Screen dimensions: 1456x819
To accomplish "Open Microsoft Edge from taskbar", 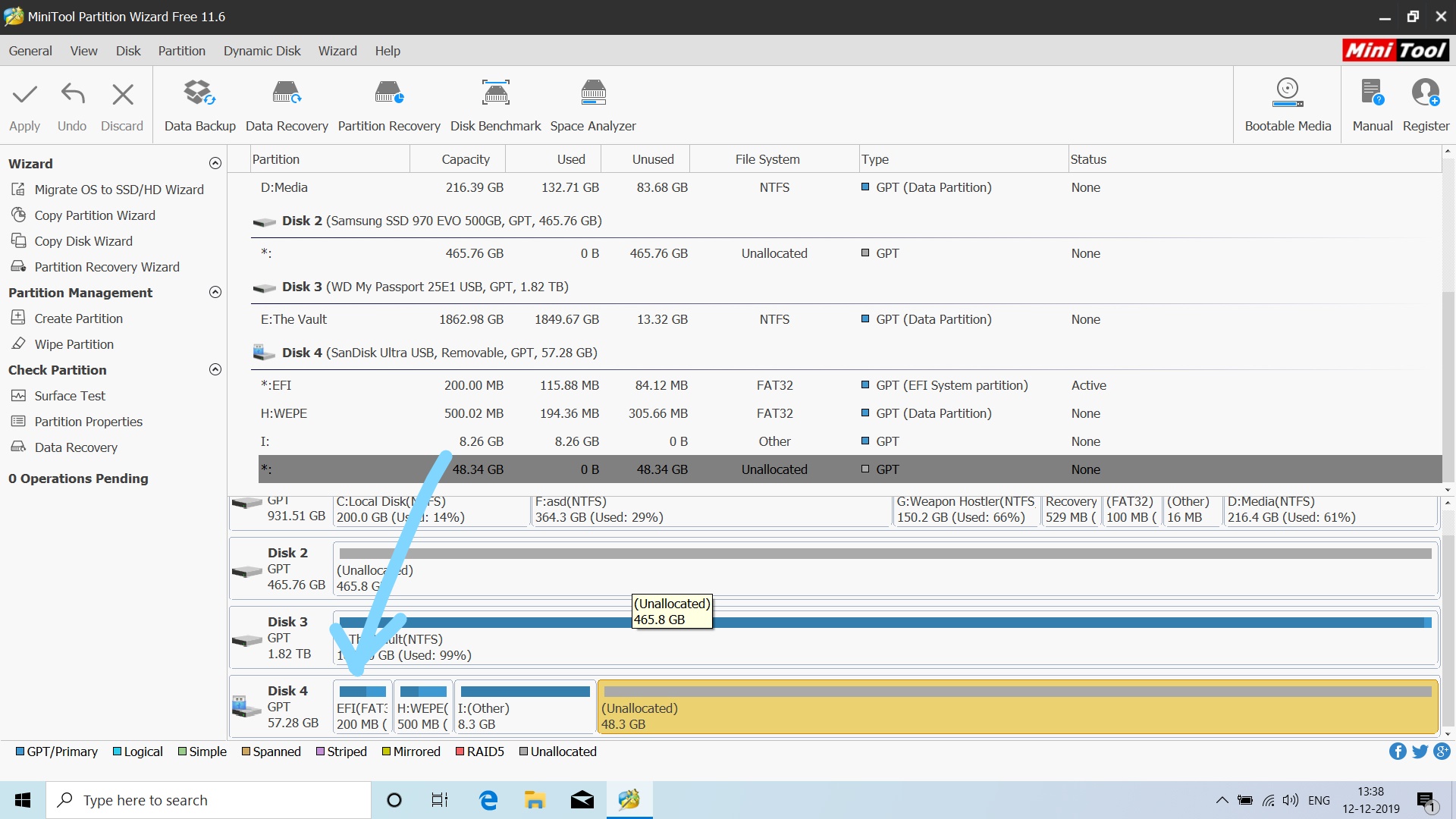I will tap(488, 800).
